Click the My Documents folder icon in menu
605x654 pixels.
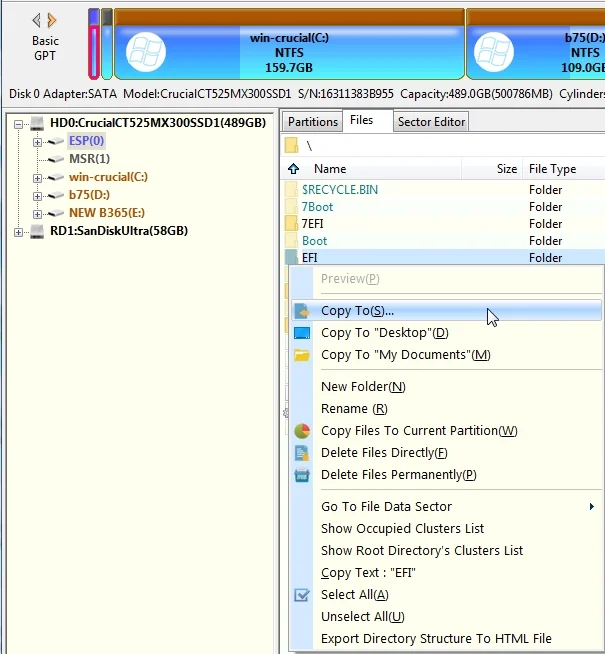coord(302,355)
